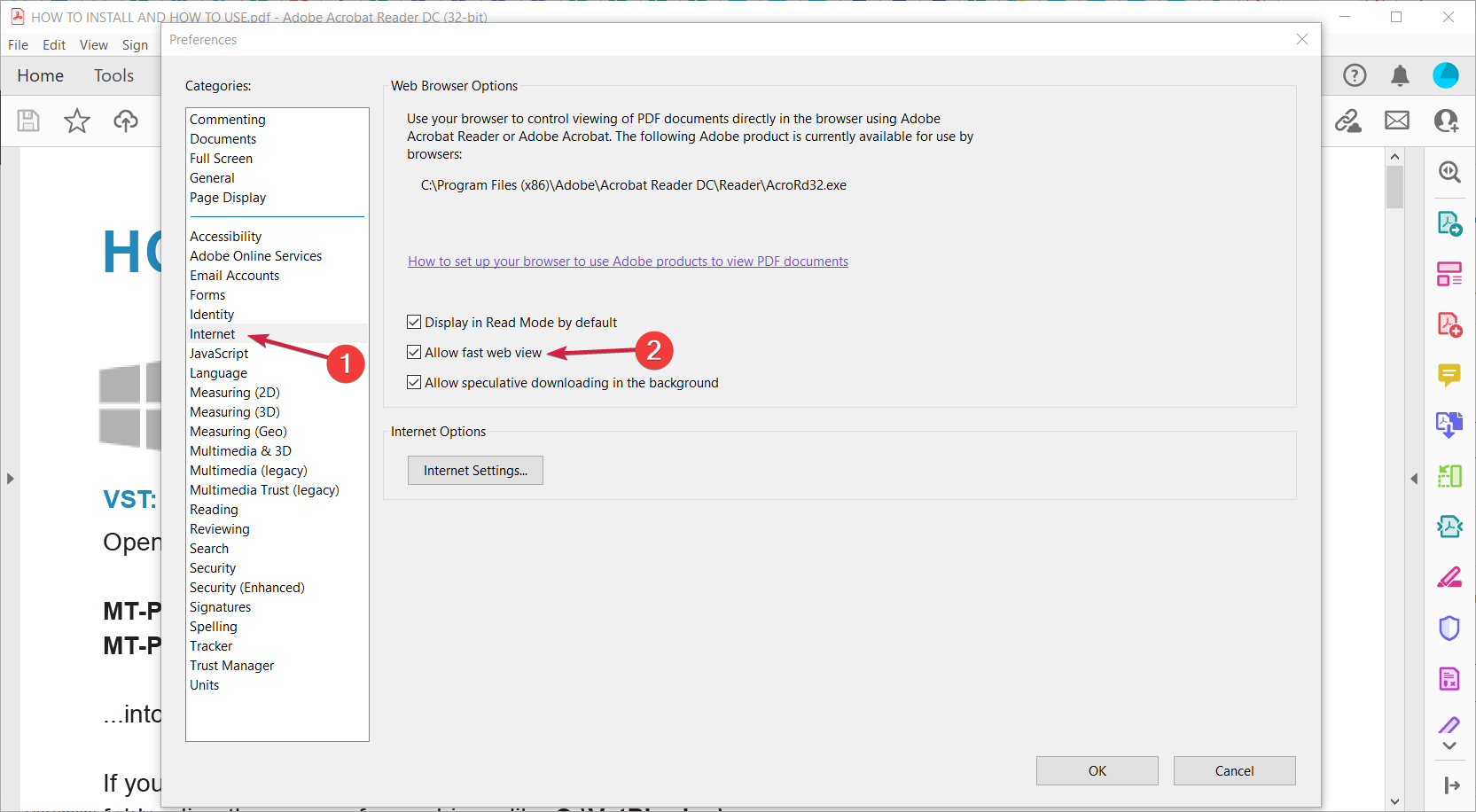The height and width of the screenshot is (812, 1476).
Task: Select General category
Action: click(212, 178)
